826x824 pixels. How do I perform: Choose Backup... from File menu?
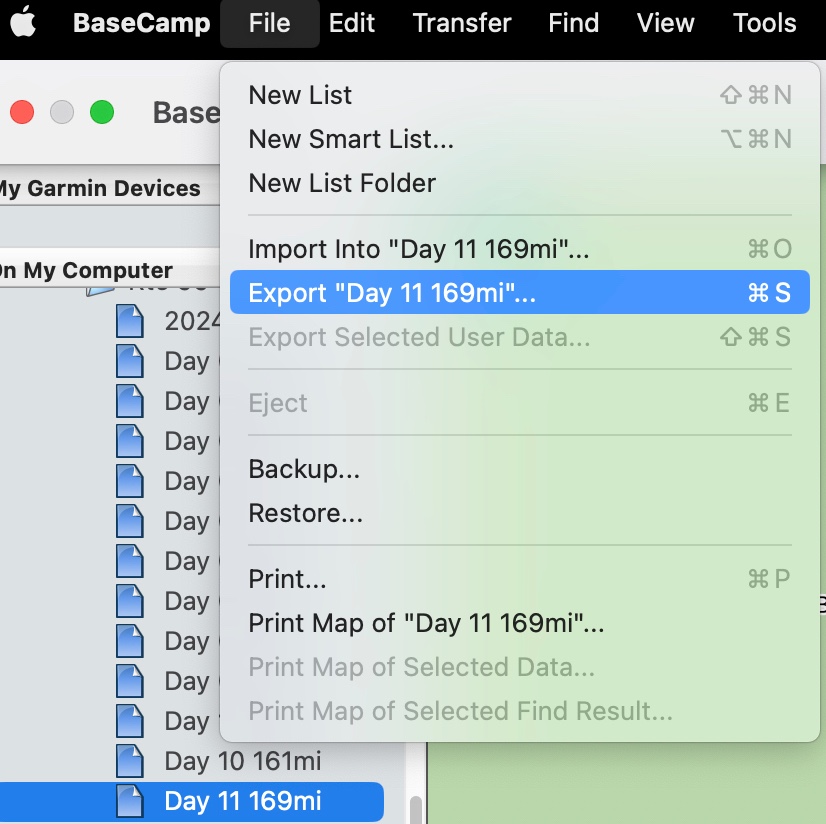tap(519, 469)
